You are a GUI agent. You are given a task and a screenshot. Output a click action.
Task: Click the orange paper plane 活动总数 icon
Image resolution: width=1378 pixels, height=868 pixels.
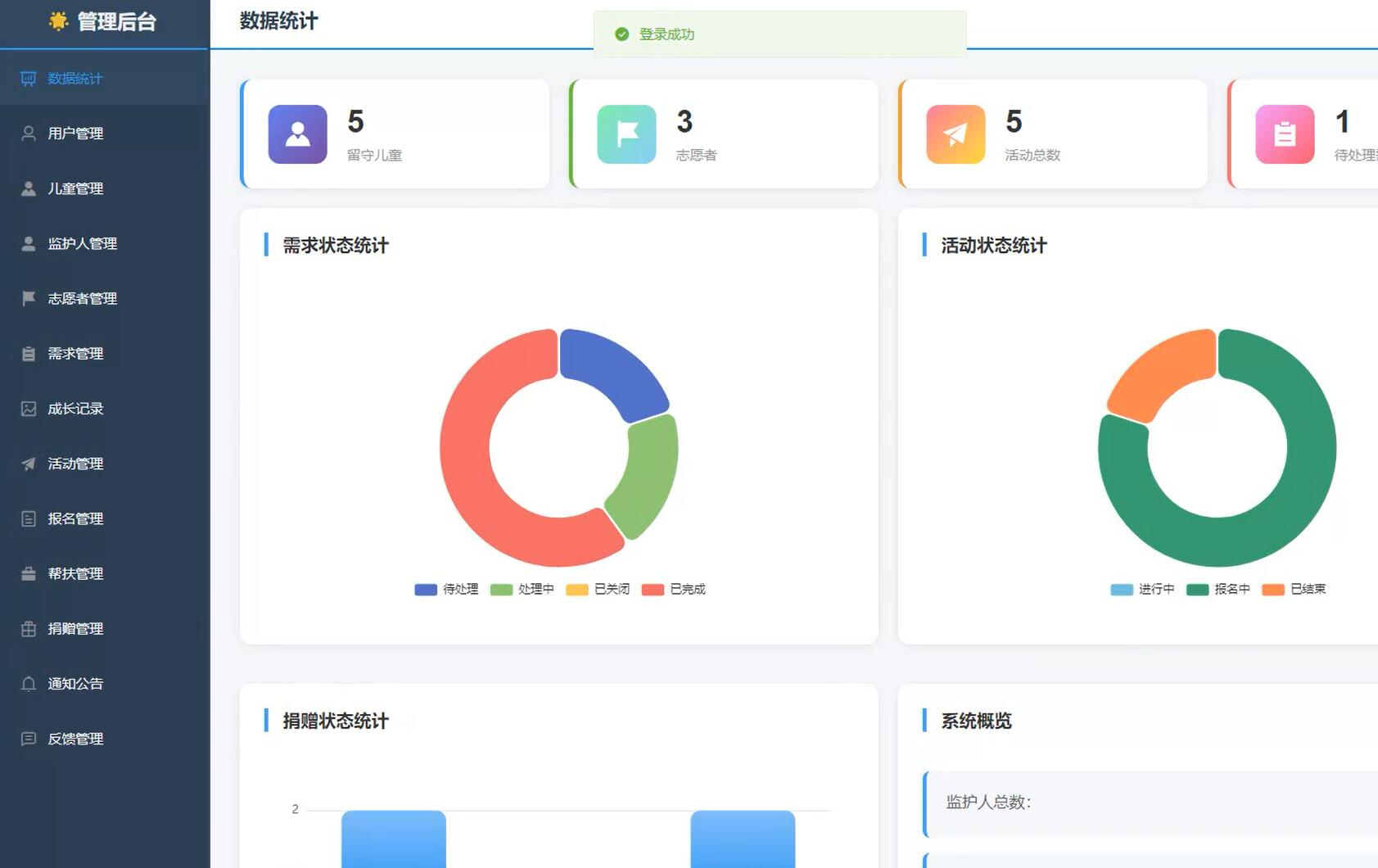pyautogui.click(x=956, y=134)
